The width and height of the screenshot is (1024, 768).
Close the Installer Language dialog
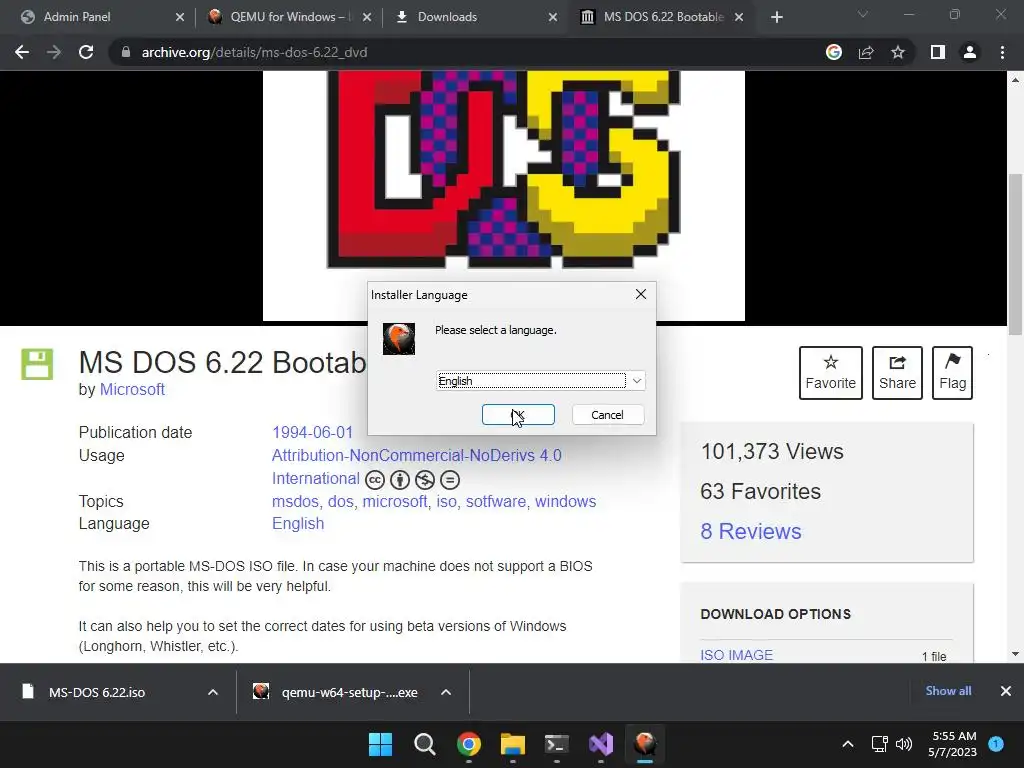(x=641, y=295)
